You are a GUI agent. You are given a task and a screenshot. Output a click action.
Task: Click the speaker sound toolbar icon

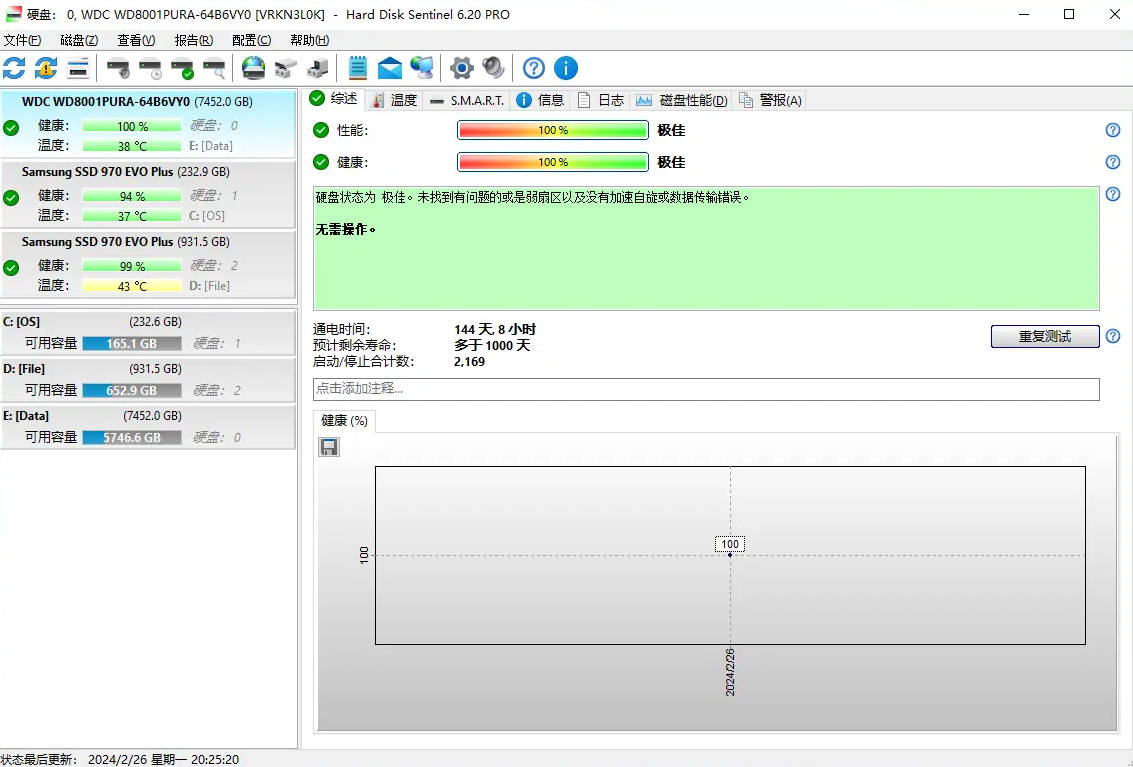click(x=494, y=68)
